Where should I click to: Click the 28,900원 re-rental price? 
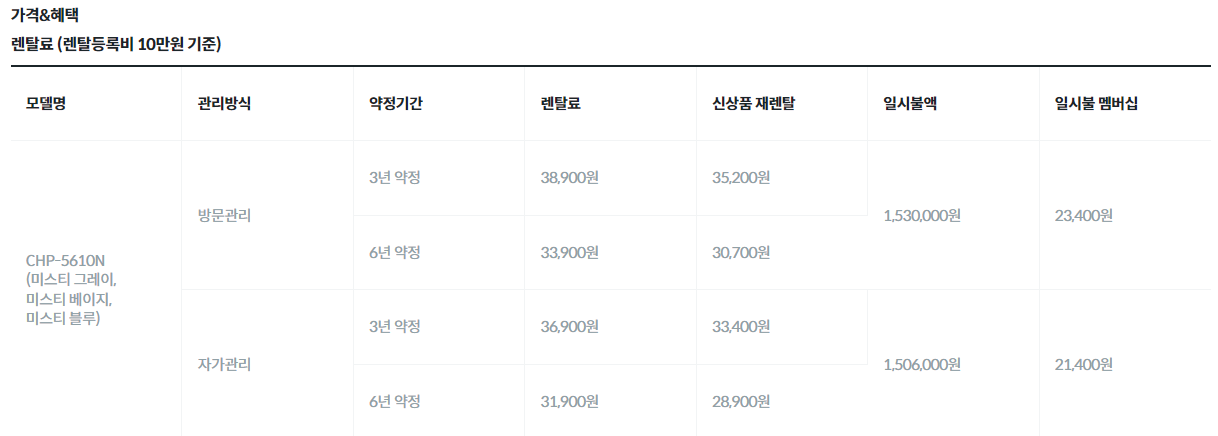coord(742,401)
